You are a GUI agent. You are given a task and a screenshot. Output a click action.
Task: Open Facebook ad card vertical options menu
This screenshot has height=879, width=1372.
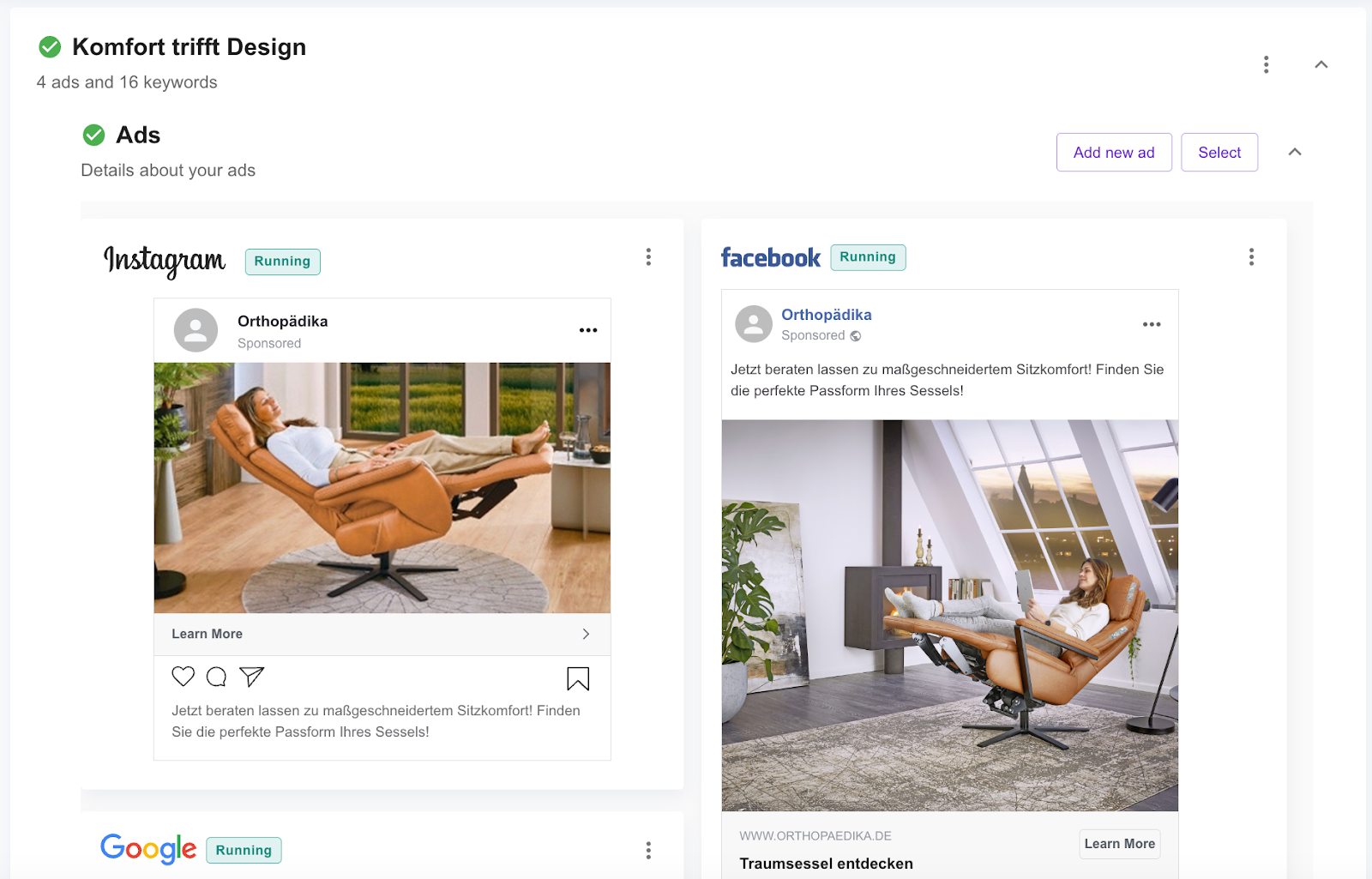(1251, 256)
